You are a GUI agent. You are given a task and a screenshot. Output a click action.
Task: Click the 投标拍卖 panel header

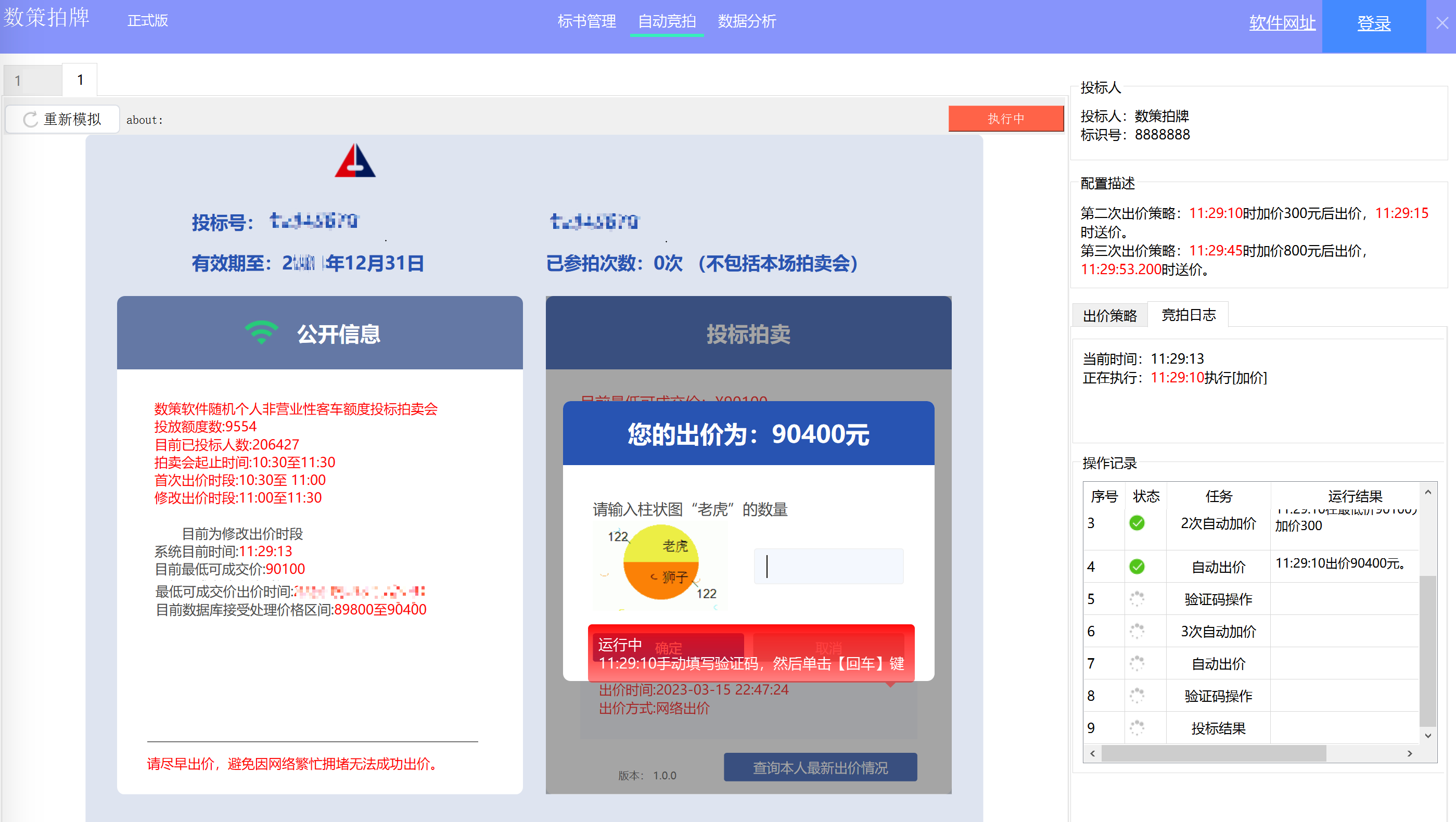[x=748, y=333]
